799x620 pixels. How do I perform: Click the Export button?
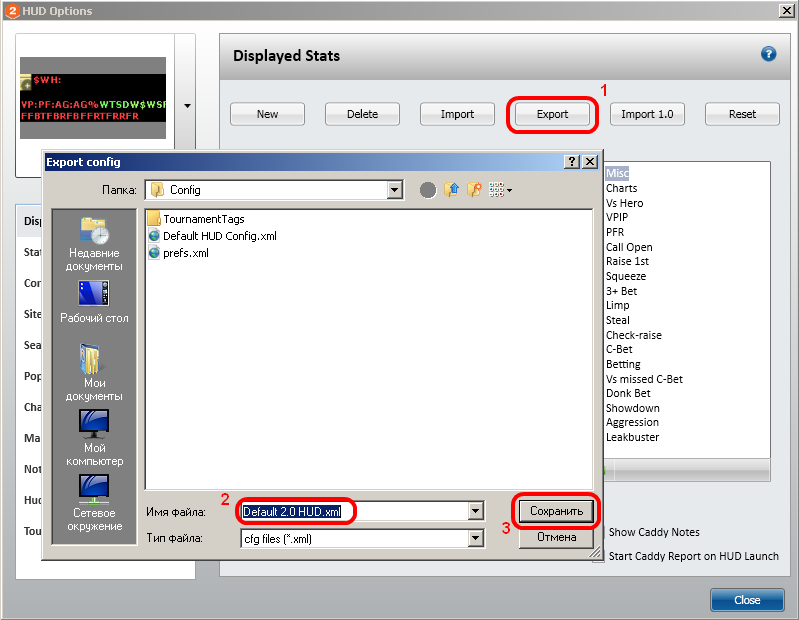(552, 114)
